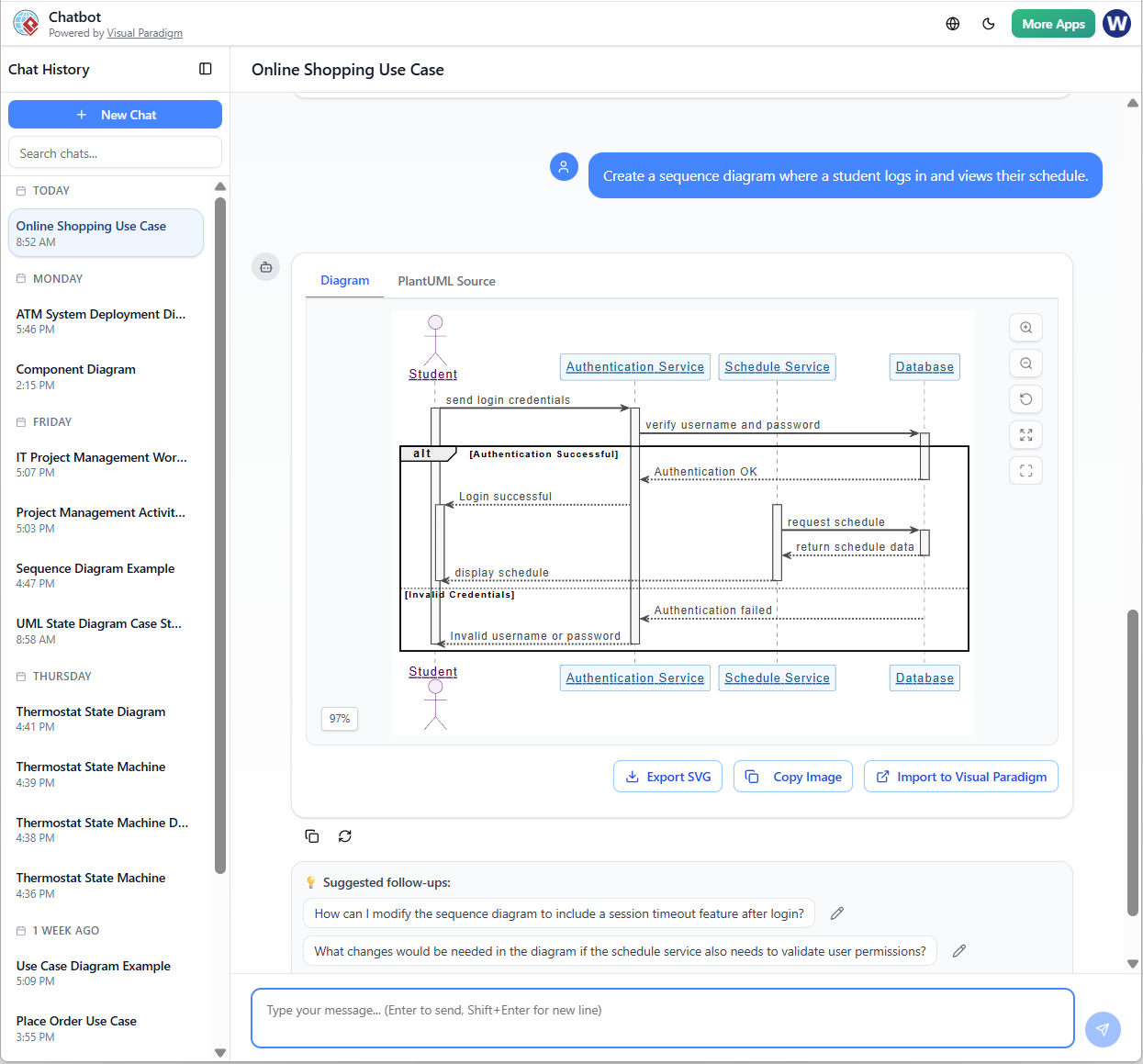The height and width of the screenshot is (1064, 1143).
Task: Switch to the PlantUML Source tab
Action: [446, 281]
